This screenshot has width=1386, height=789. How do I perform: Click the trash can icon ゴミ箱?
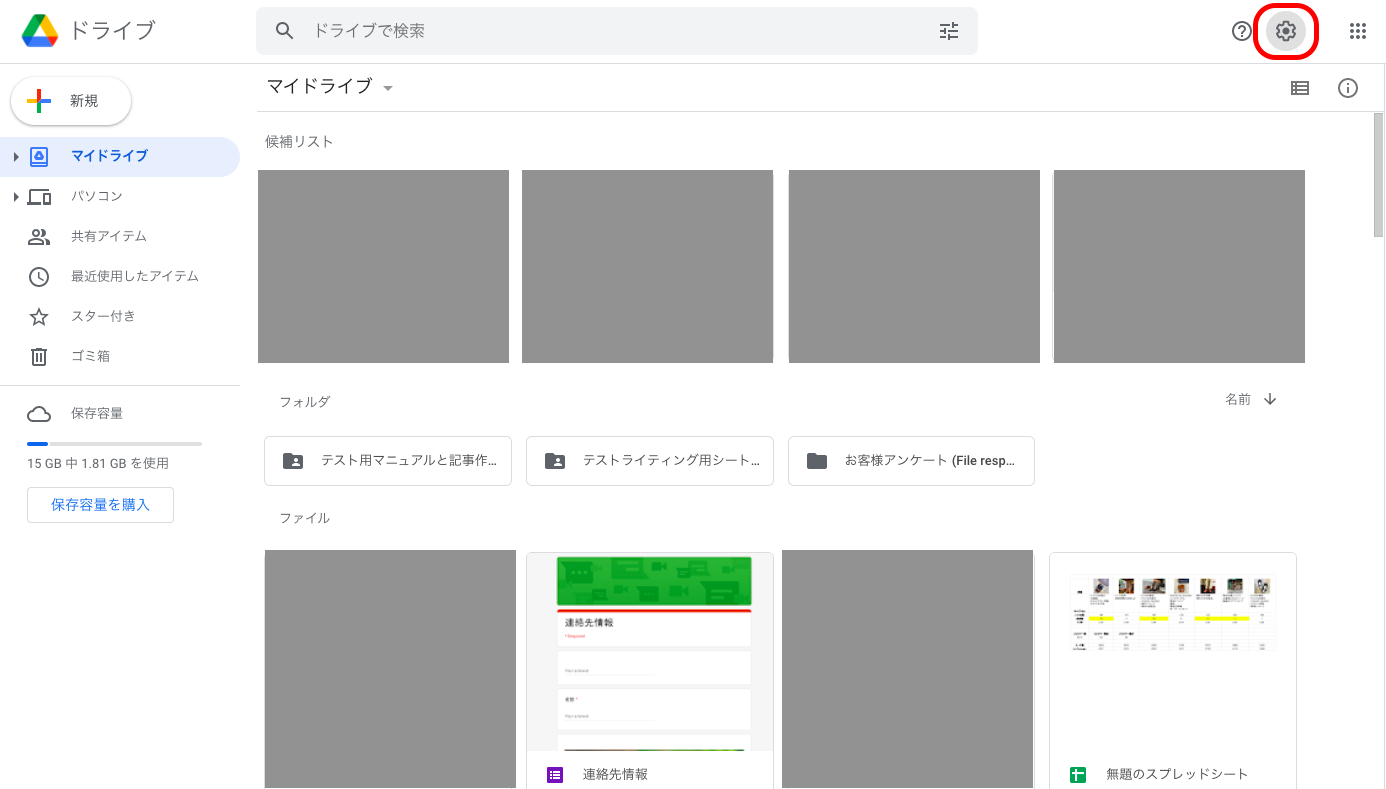point(39,356)
